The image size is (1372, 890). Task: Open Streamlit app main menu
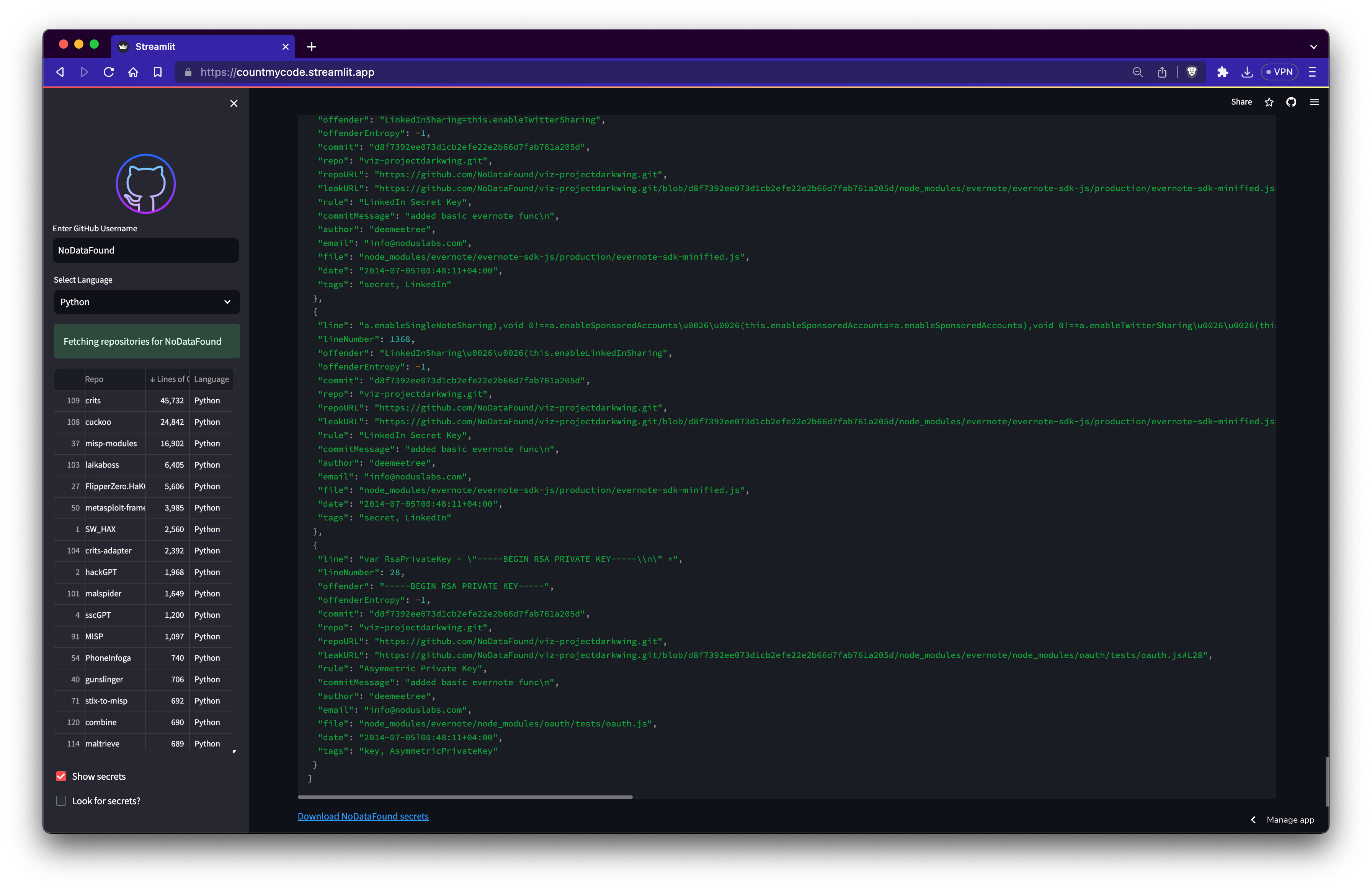(x=1314, y=102)
